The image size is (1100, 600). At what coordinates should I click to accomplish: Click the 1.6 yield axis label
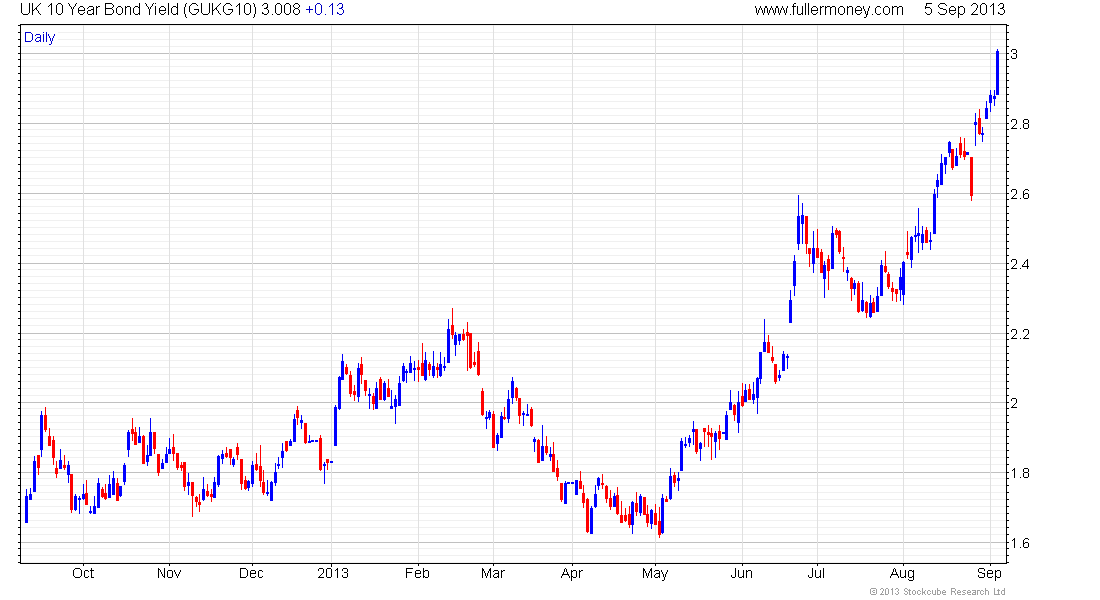(1020, 544)
